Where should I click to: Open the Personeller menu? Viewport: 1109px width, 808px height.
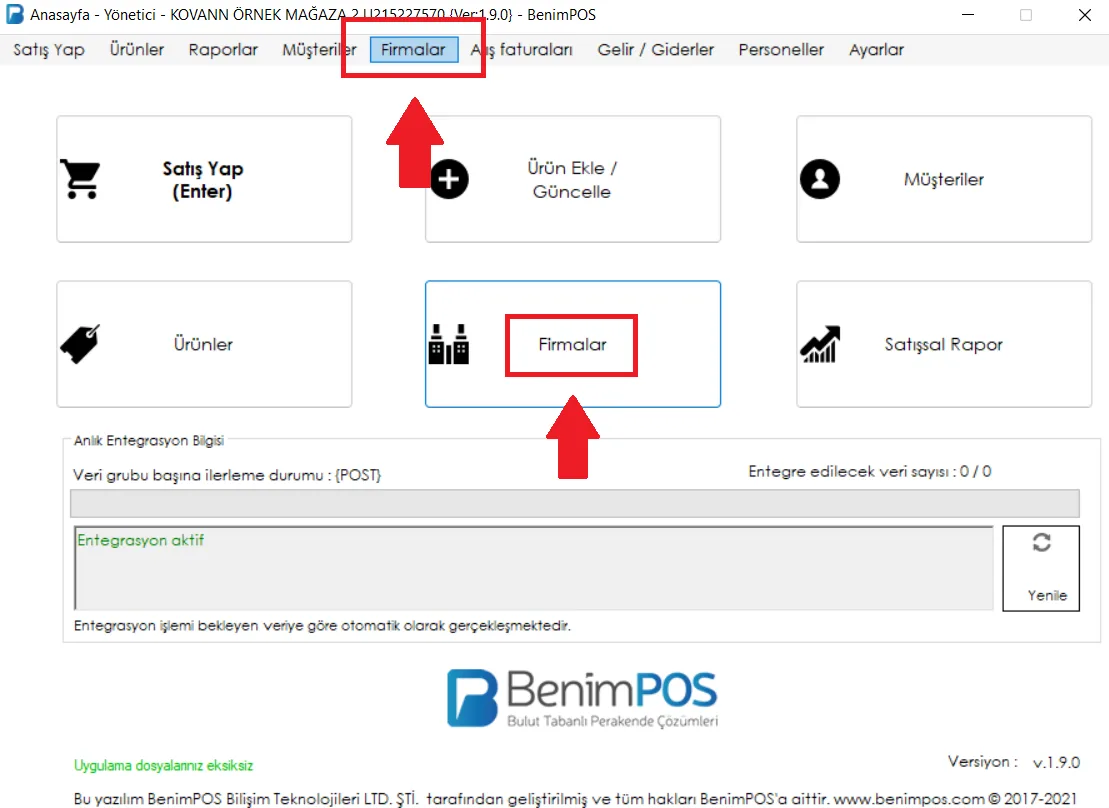(781, 50)
